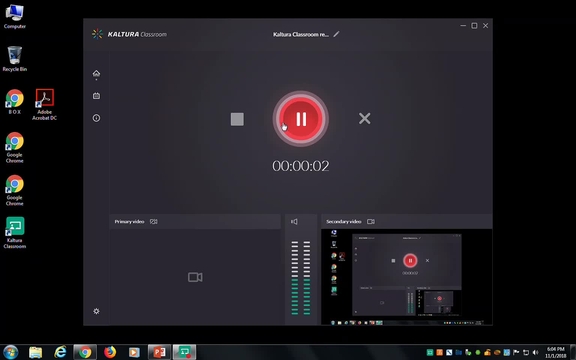Toggle the Secondary video camera source
This screenshot has width=576, height=360.
tap(371, 222)
